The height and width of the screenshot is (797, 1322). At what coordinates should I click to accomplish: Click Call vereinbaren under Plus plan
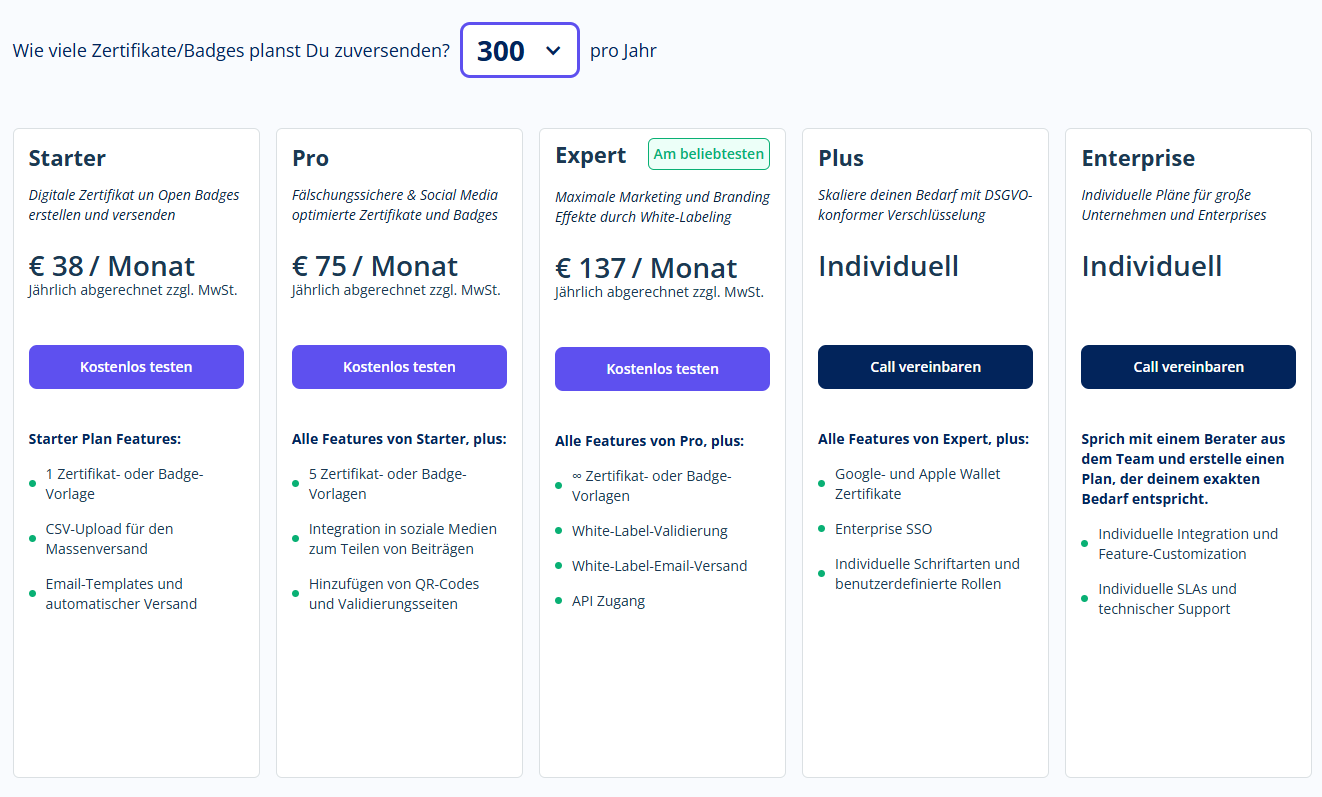(925, 367)
